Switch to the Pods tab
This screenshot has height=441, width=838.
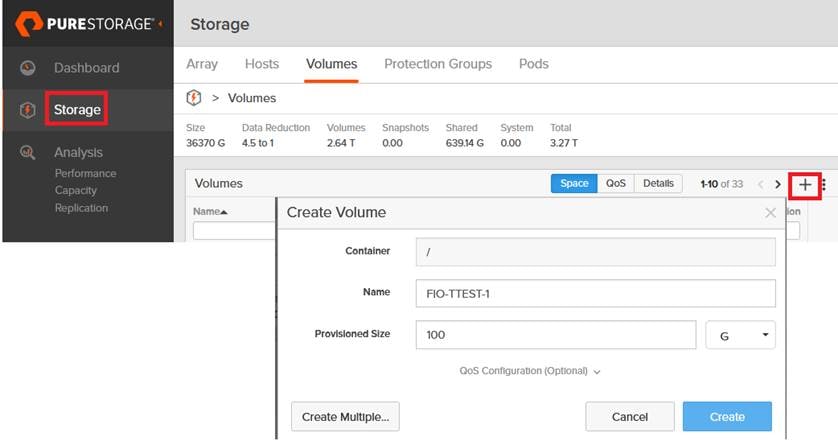coord(534,64)
